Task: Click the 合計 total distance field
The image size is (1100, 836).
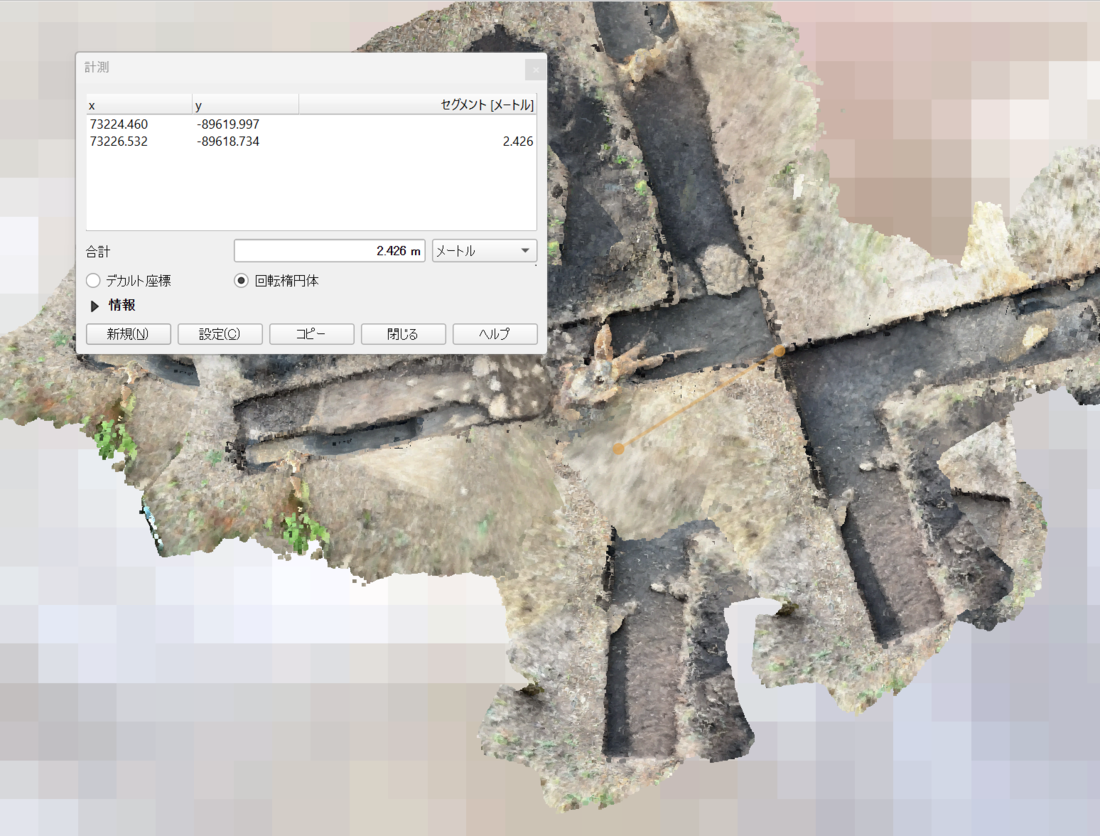Action: tap(330, 251)
